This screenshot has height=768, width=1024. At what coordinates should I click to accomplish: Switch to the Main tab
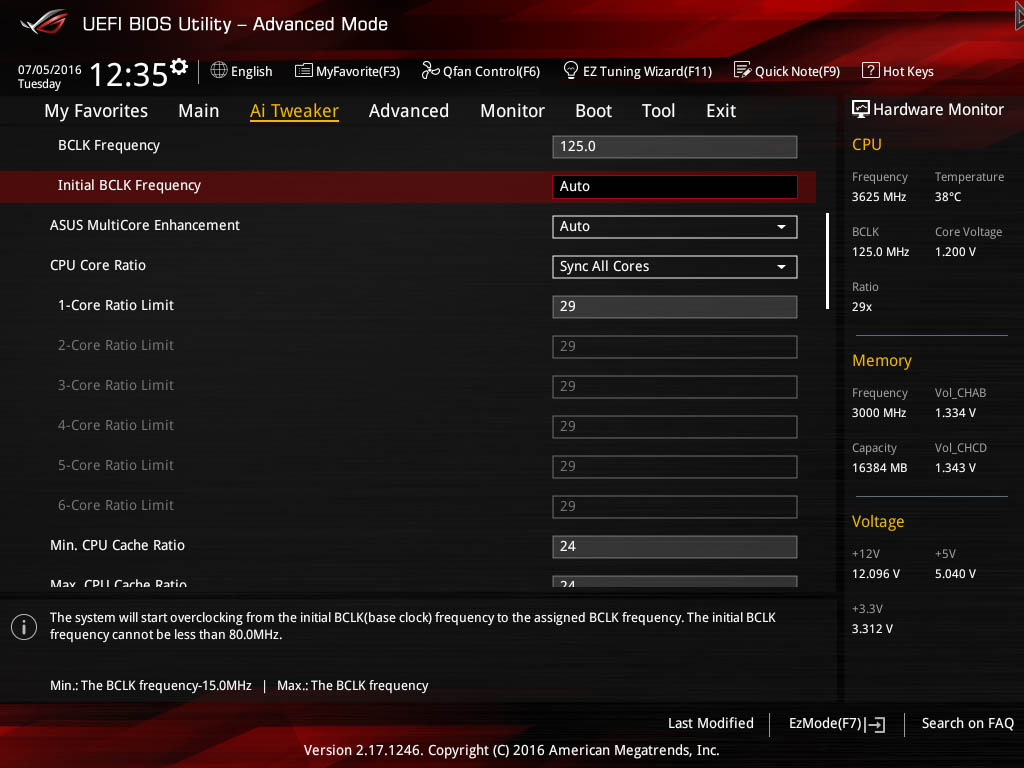pos(199,111)
